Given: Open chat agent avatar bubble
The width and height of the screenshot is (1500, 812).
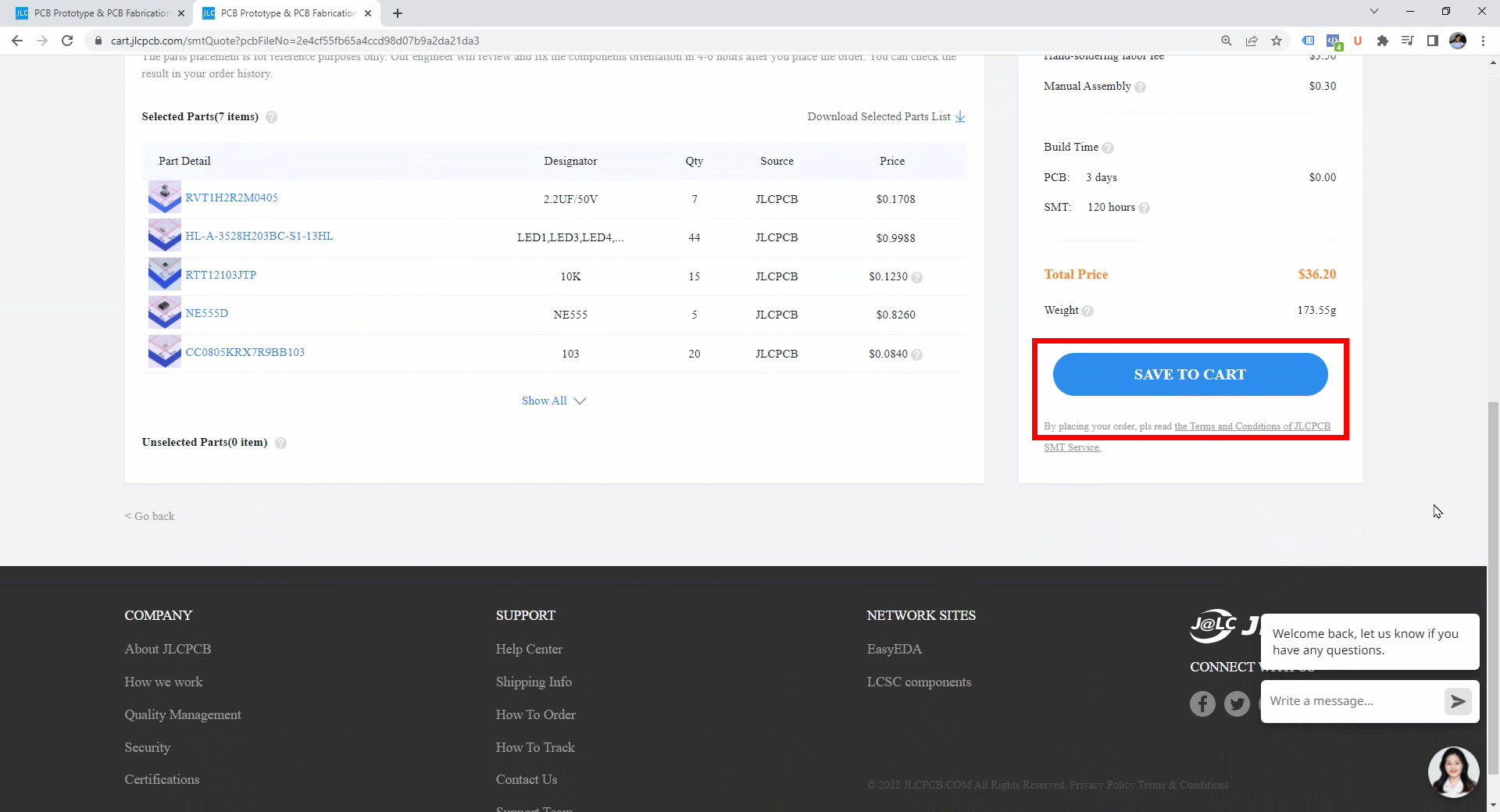Looking at the screenshot, I should (x=1453, y=772).
